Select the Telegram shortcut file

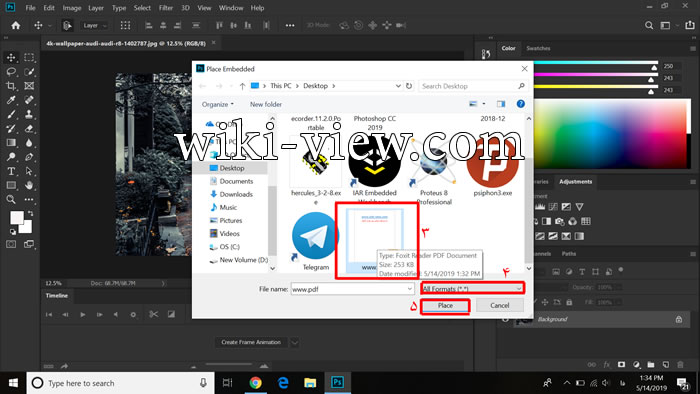[x=315, y=242]
